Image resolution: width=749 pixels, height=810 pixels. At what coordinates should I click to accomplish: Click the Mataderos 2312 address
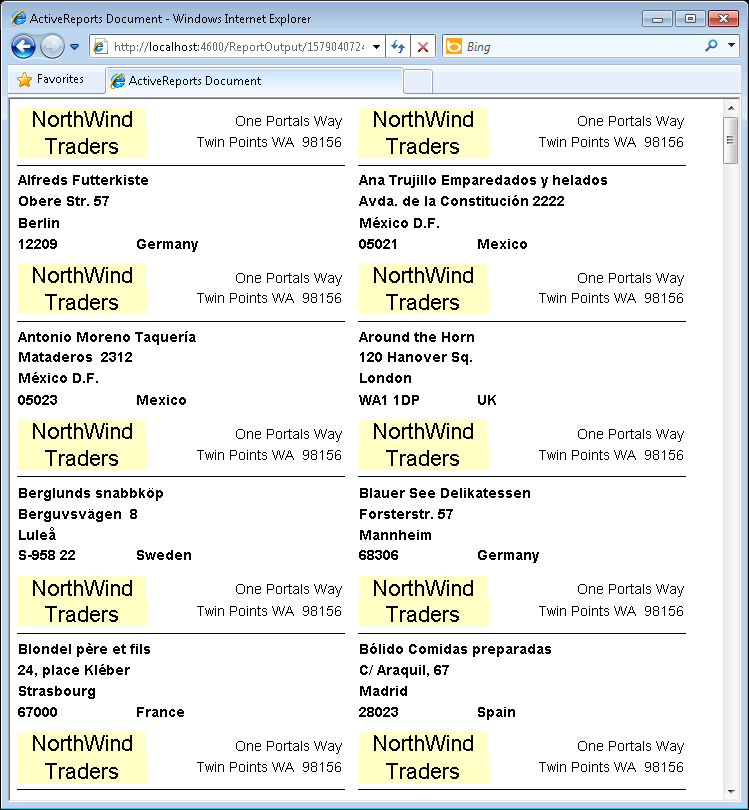pos(75,357)
